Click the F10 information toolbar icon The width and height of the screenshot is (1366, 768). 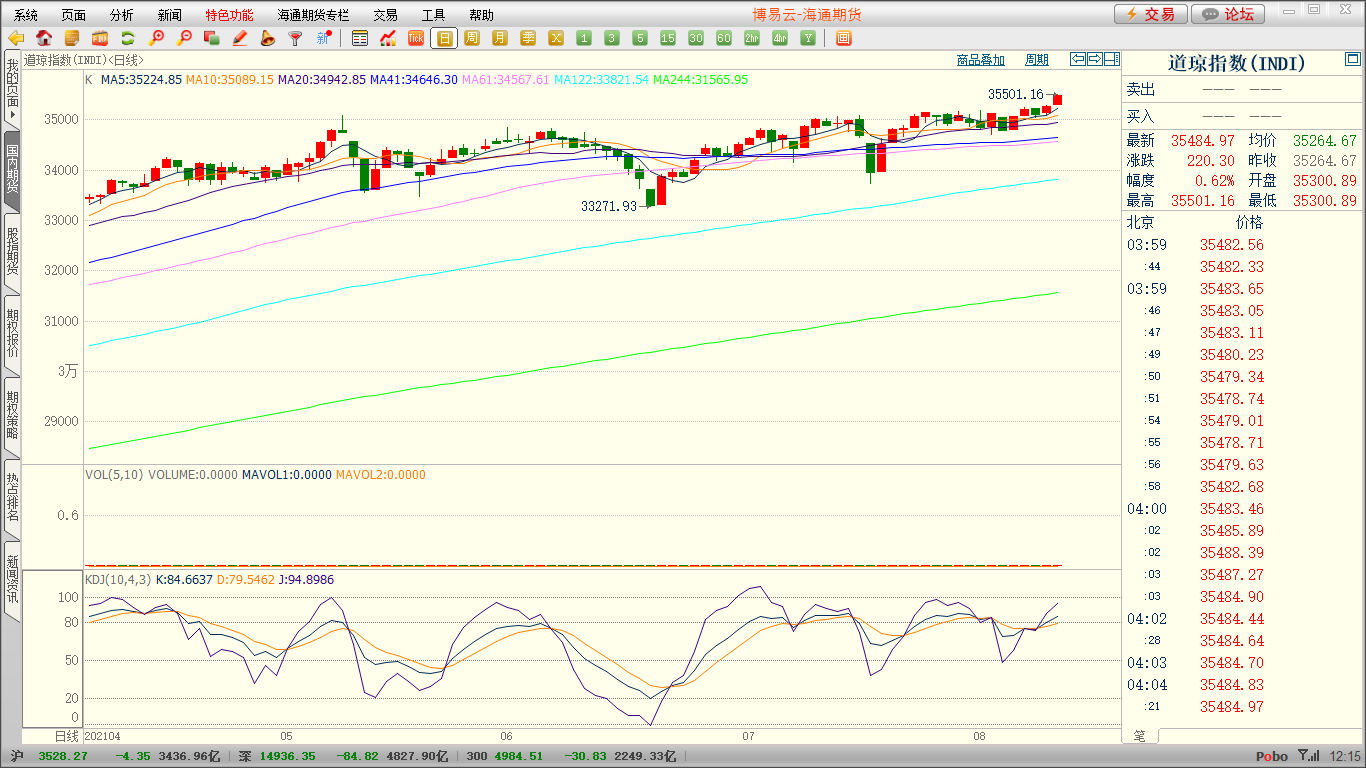point(100,38)
